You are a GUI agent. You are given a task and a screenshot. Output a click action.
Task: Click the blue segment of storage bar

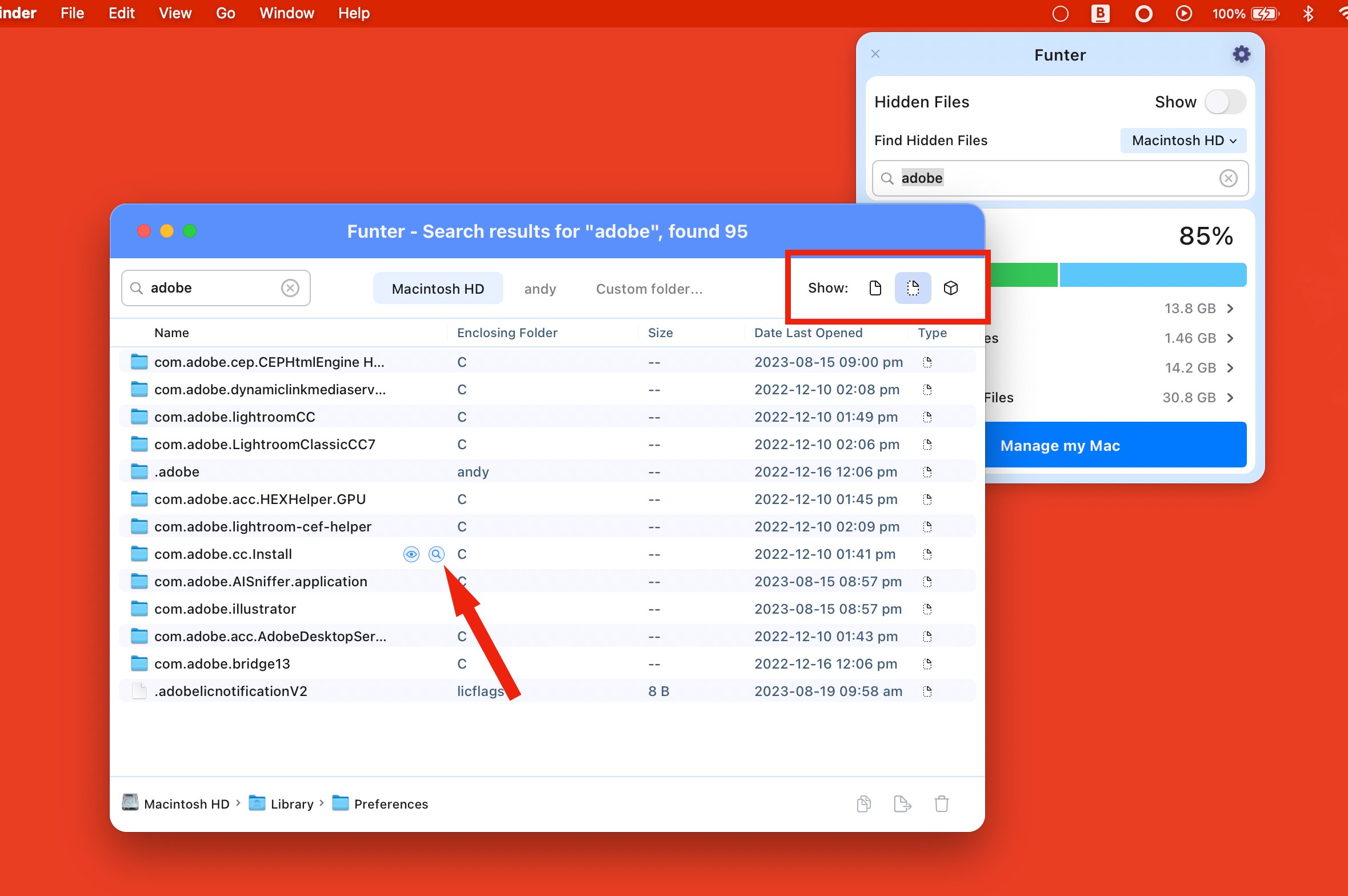tap(1152, 275)
